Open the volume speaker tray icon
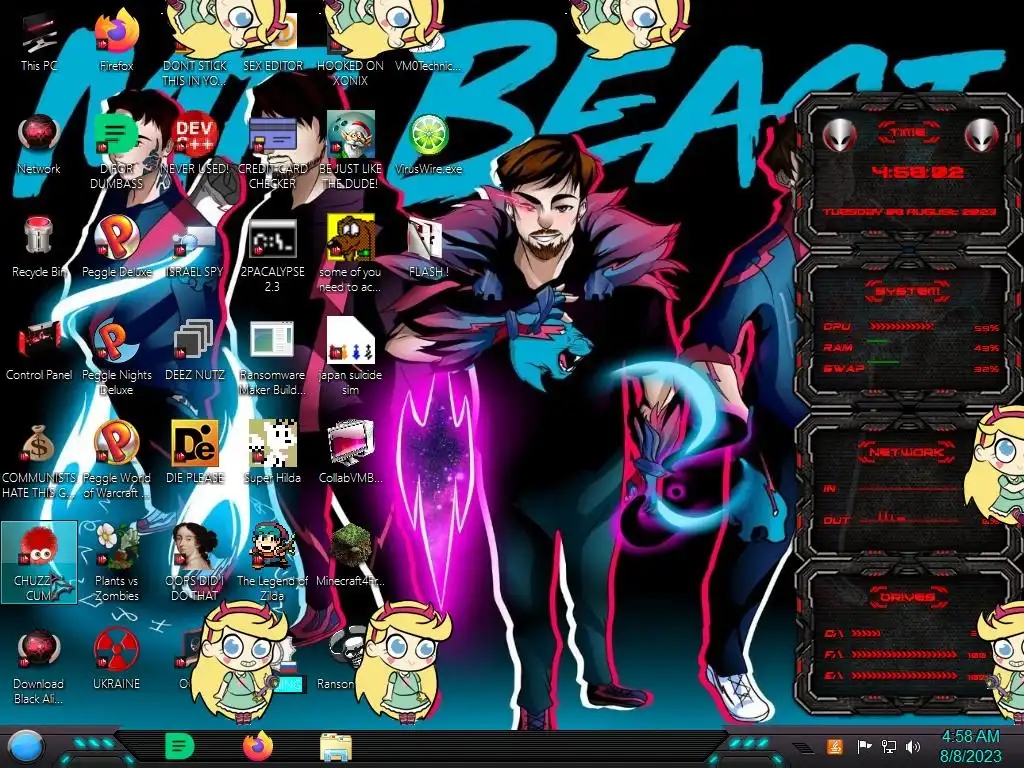 tap(912, 746)
